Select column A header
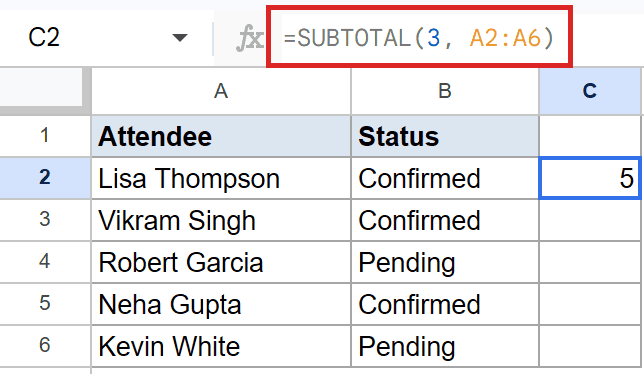Image resolution: width=644 pixels, height=374 pixels. [x=221, y=91]
